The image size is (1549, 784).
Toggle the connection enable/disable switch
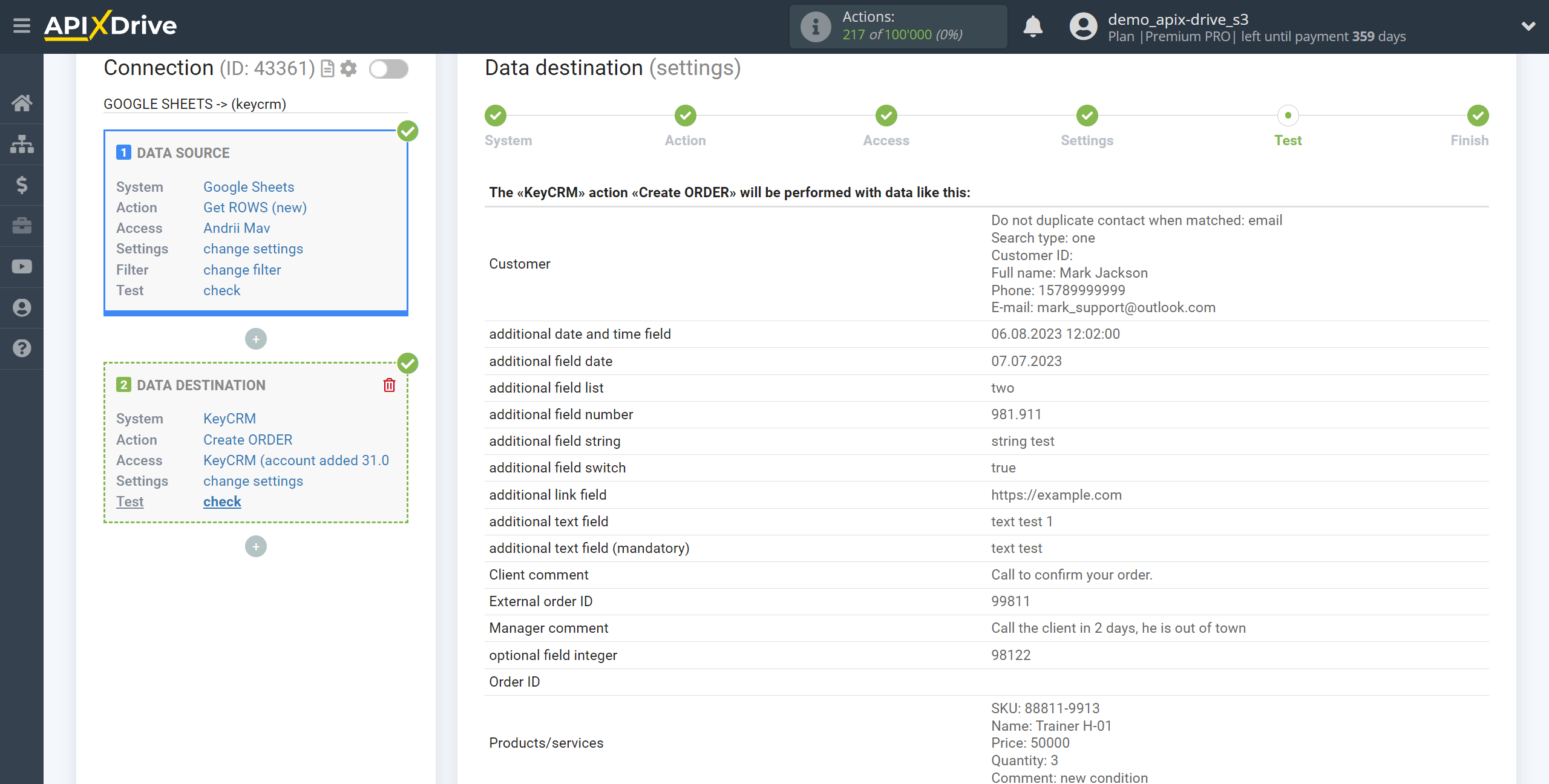[x=390, y=68]
